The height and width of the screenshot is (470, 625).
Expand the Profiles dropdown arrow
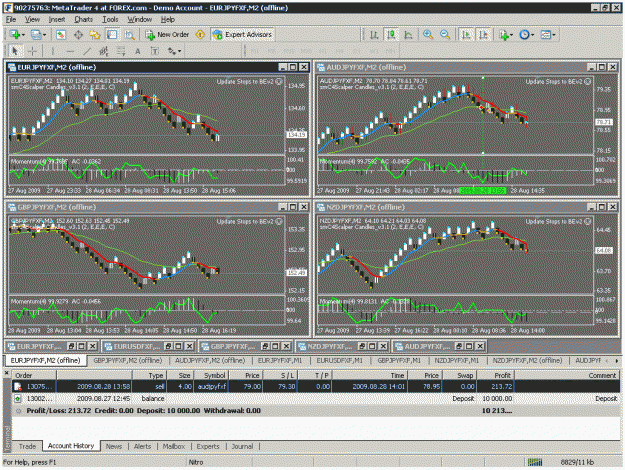[x=44, y=35]
